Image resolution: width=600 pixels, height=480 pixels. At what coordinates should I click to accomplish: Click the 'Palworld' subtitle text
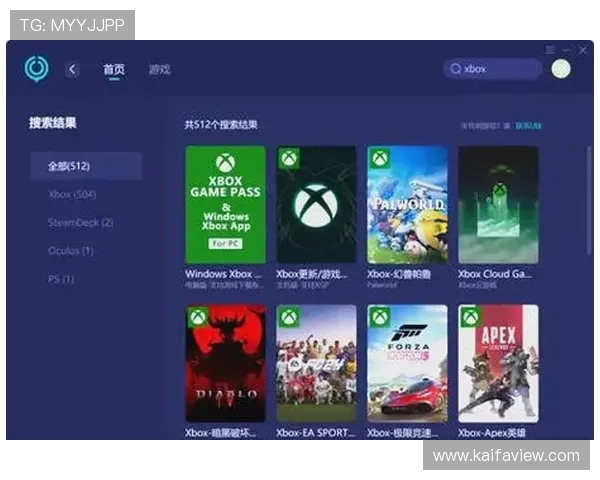pos(381,285)
